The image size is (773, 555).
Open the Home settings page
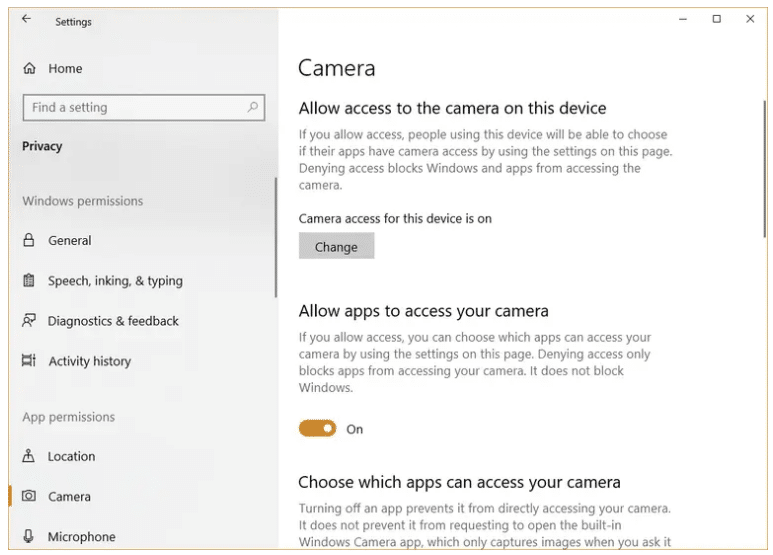click(x=65, y=69)
